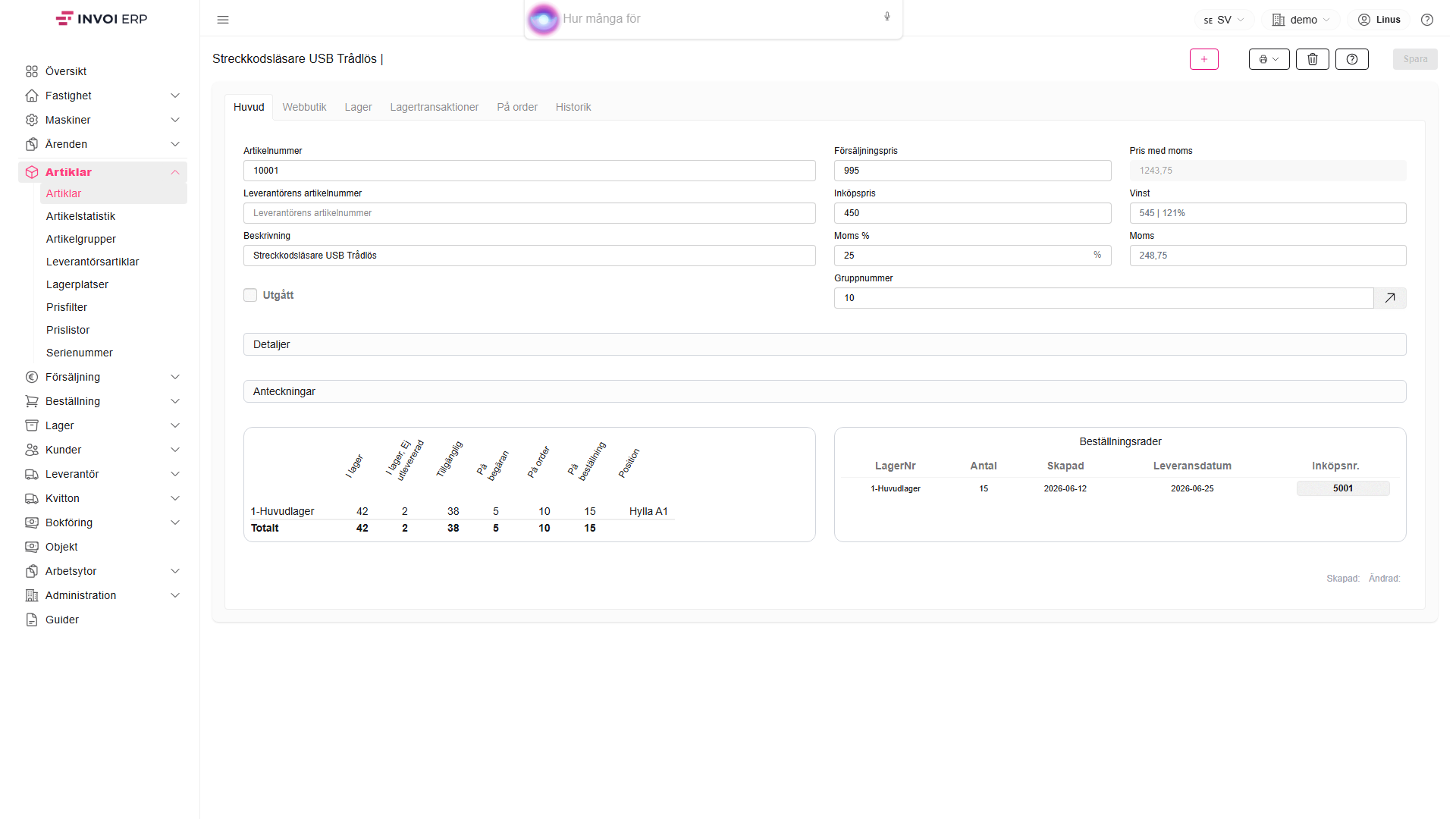
Task: Expand the Detaljer section
Action: (824, 344)
